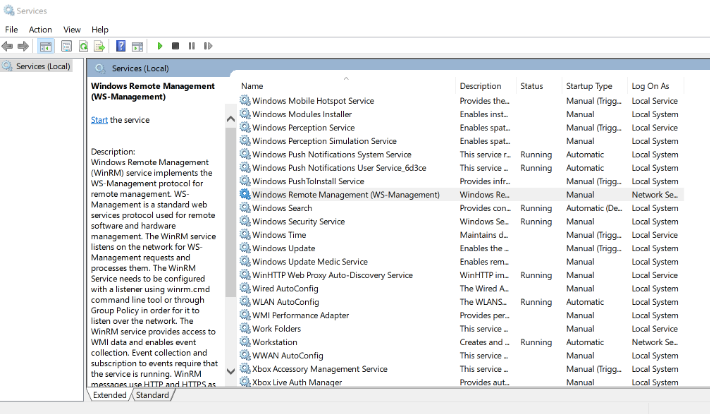This screenshot has width=710, height=414.
Task: Click description pane scroll up arrow
Action: click(230, 119)
